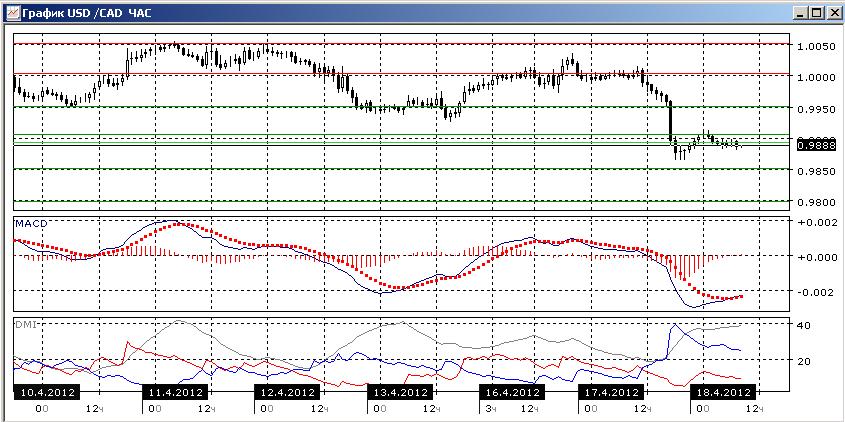The image size is (845, 422).
Task: Click the chart icon in title bar
Action: (x=12, y=13)
